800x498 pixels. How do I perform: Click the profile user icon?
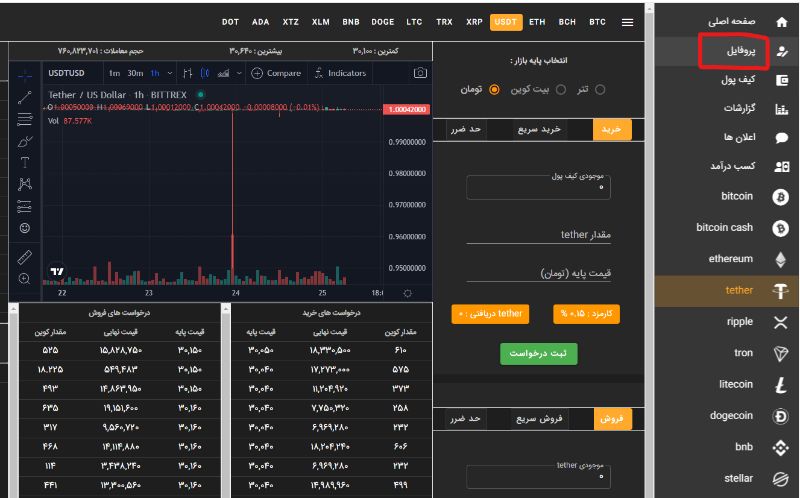[x=782, y=51]
